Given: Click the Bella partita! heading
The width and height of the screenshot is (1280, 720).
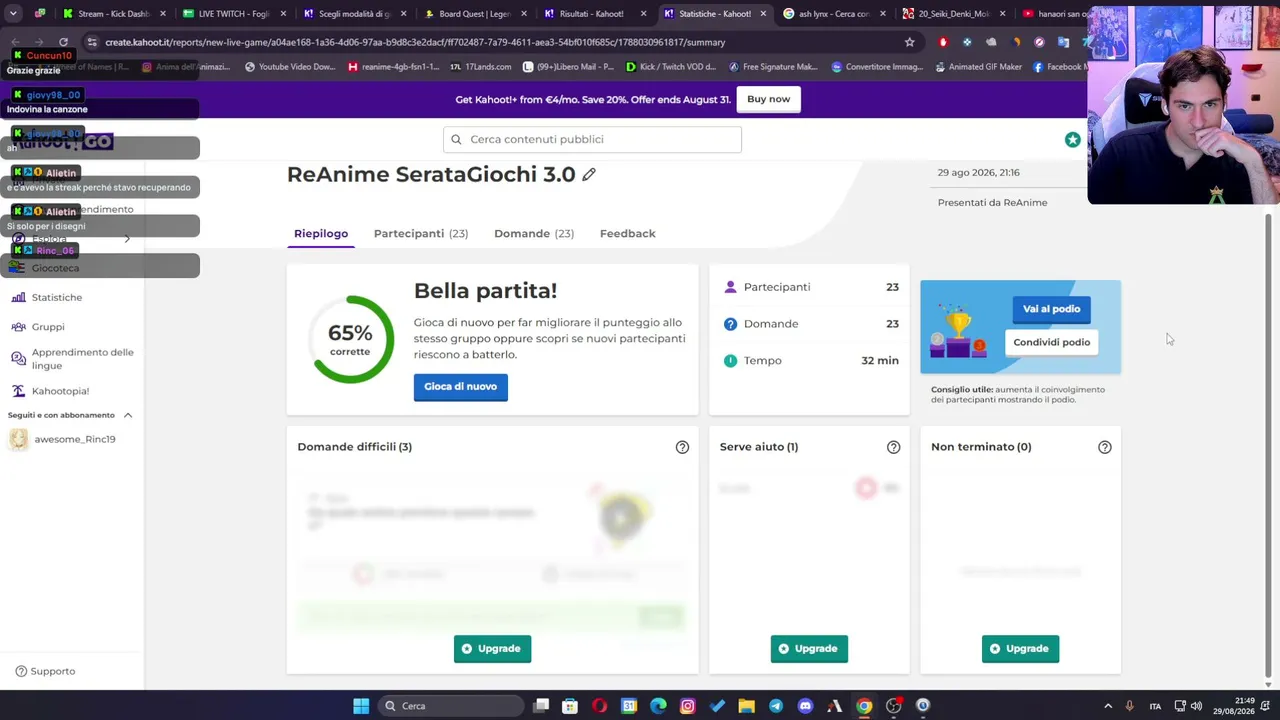Looking at the screenshot, I should [485, 291].
